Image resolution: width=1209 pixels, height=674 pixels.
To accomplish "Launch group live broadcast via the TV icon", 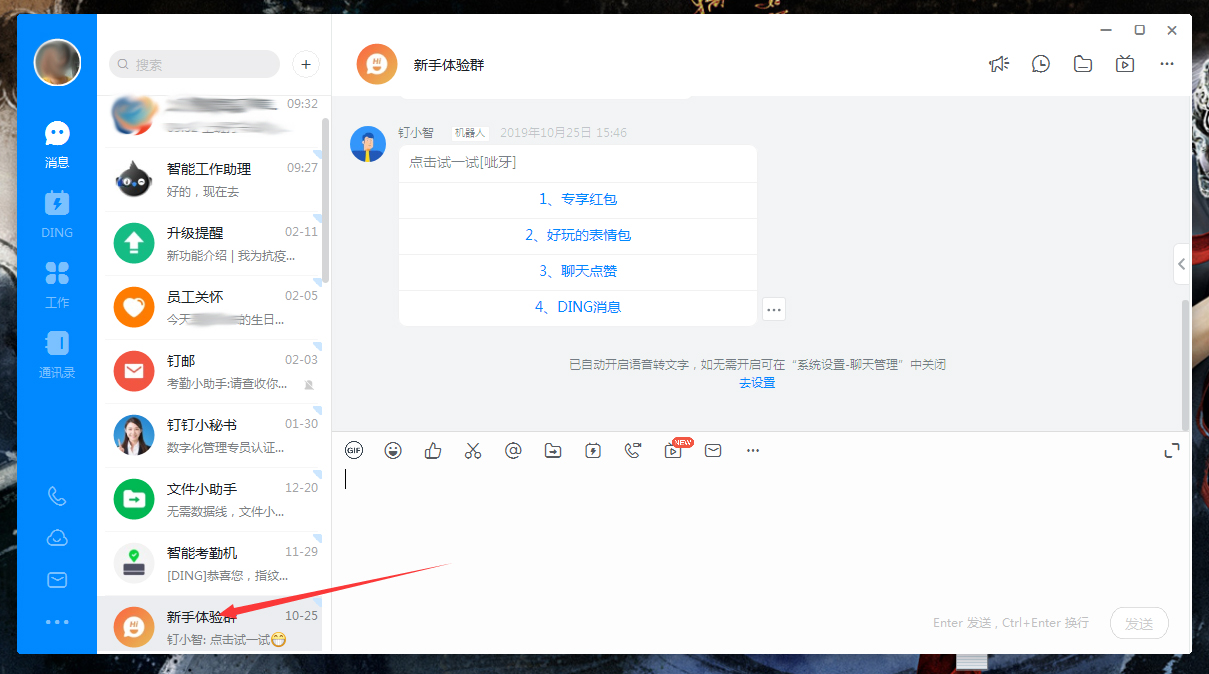I will 1124,63.
